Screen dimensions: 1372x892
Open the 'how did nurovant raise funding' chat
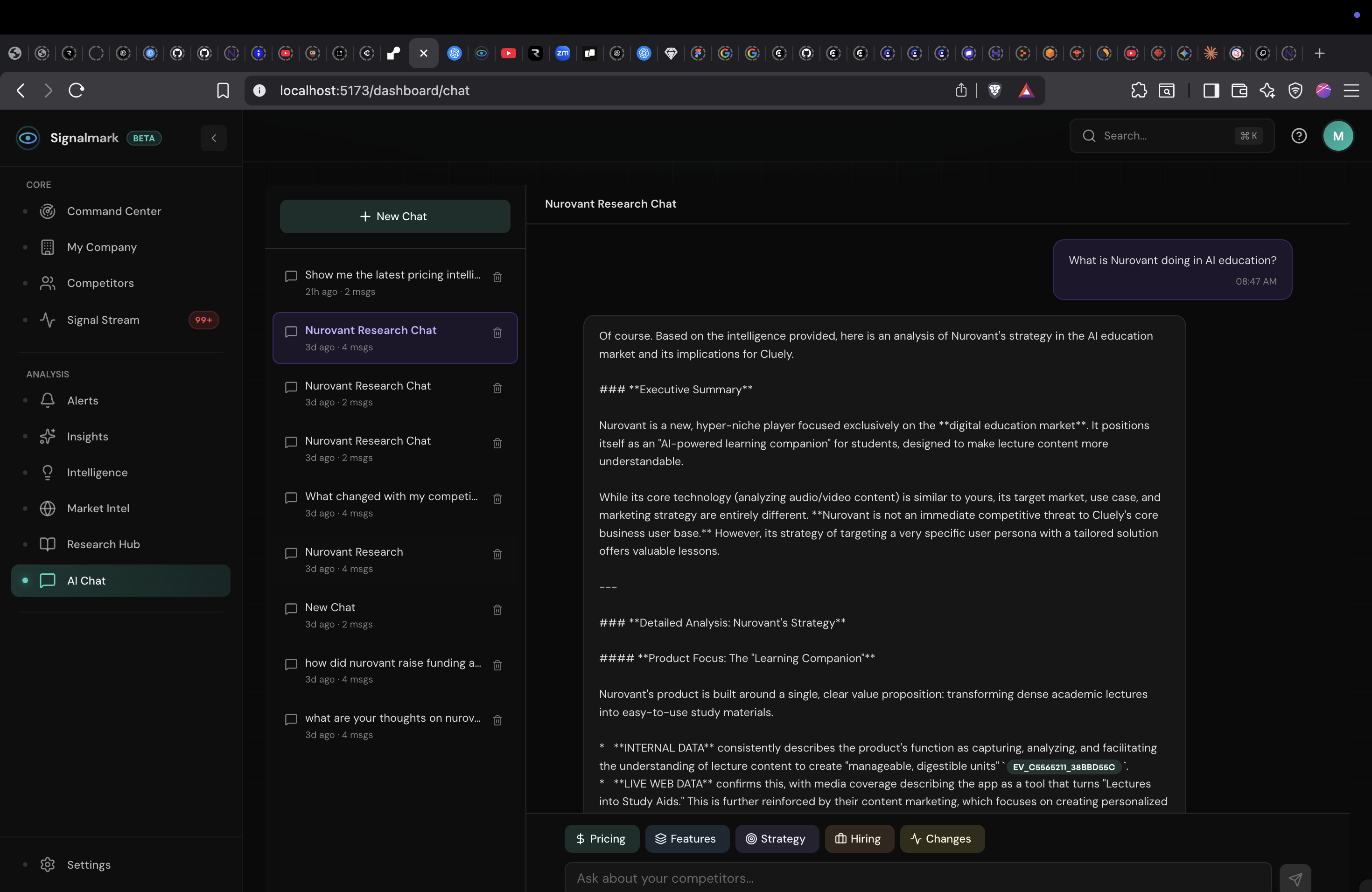[x=392, y=663]
